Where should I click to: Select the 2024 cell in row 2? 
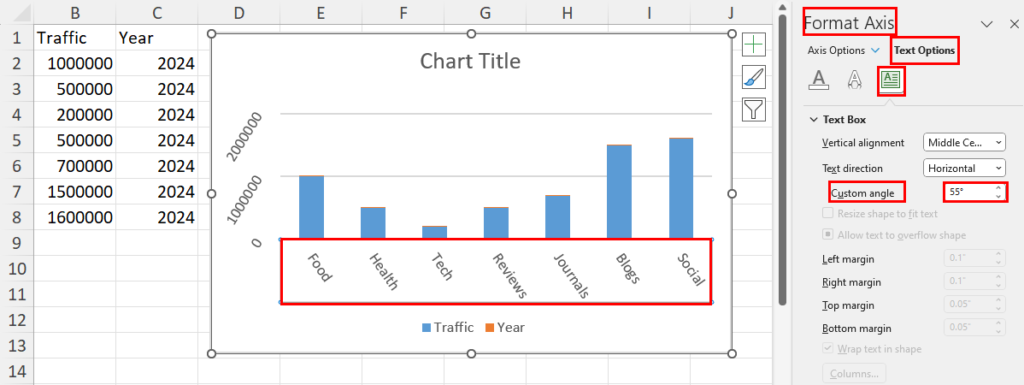pyautogui.click(x=157, y=63)
